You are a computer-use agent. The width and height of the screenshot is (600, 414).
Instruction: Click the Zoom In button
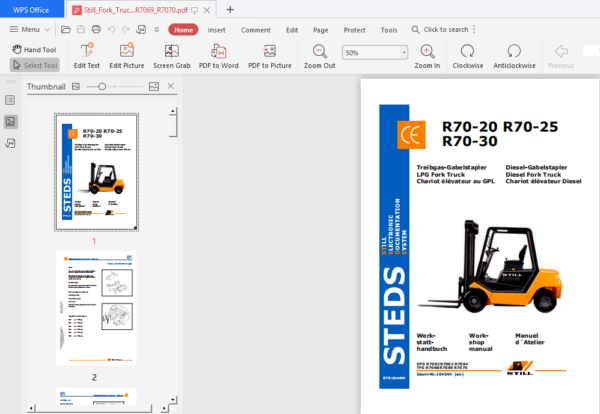tap(427, 56)
